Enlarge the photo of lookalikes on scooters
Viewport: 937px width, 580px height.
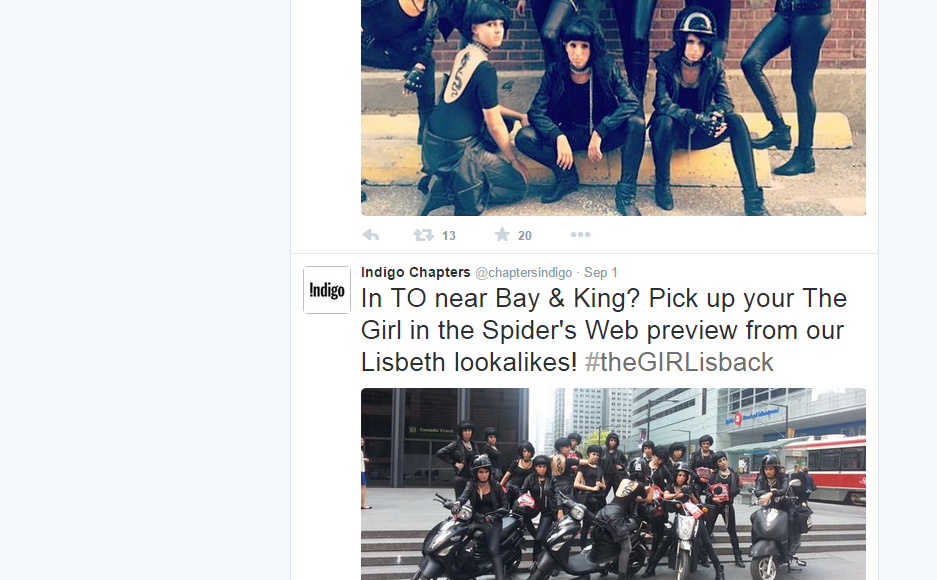tap(613, 483)
